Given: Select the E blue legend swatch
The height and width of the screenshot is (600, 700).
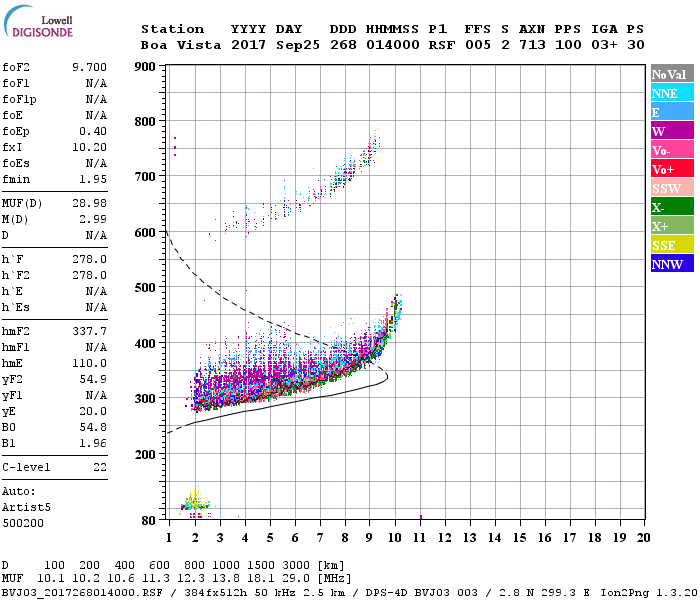Looking at the screenshot, I should coord(672,112).
